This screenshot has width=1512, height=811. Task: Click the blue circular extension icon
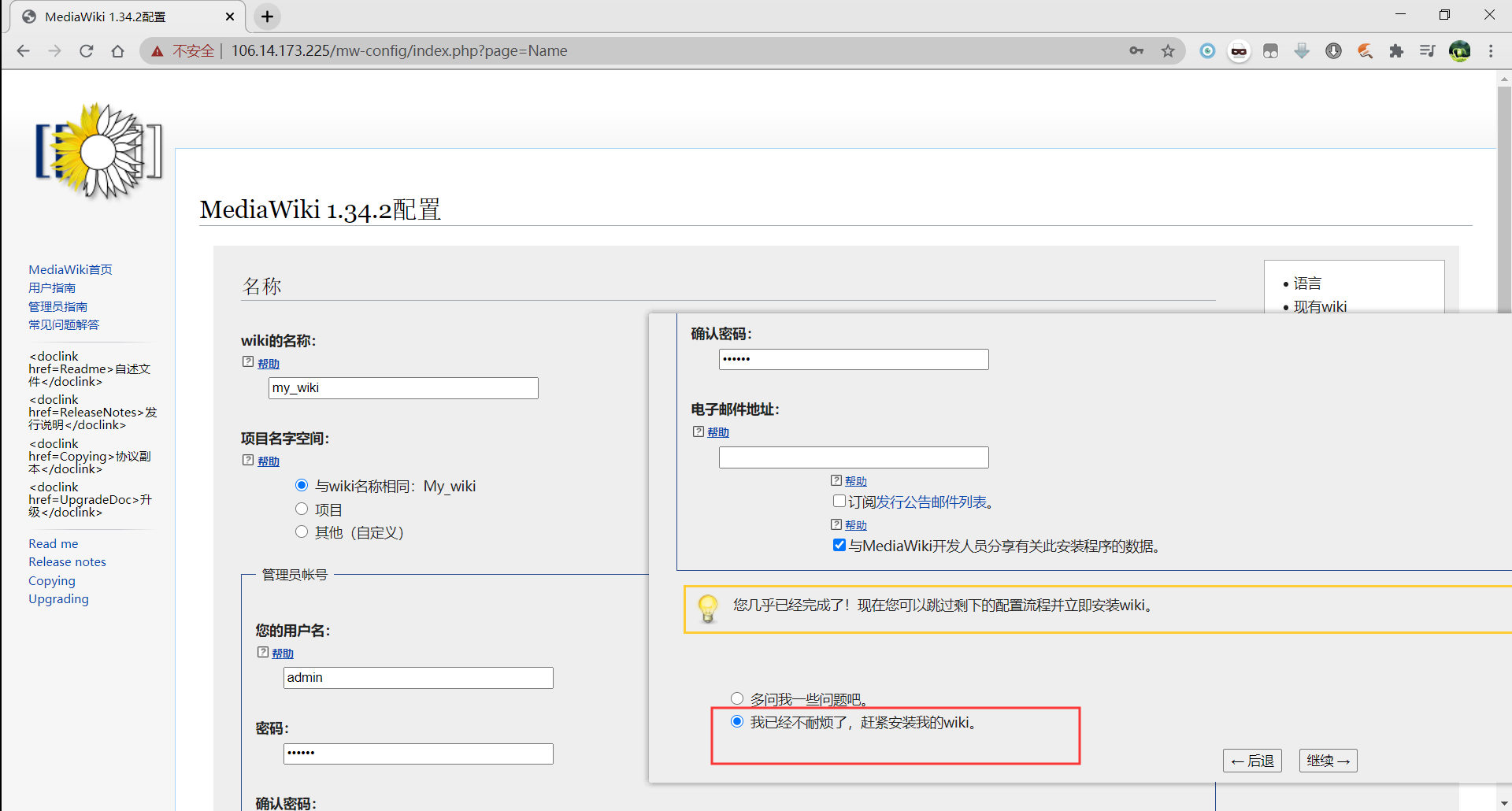[x=1207, y=51]
